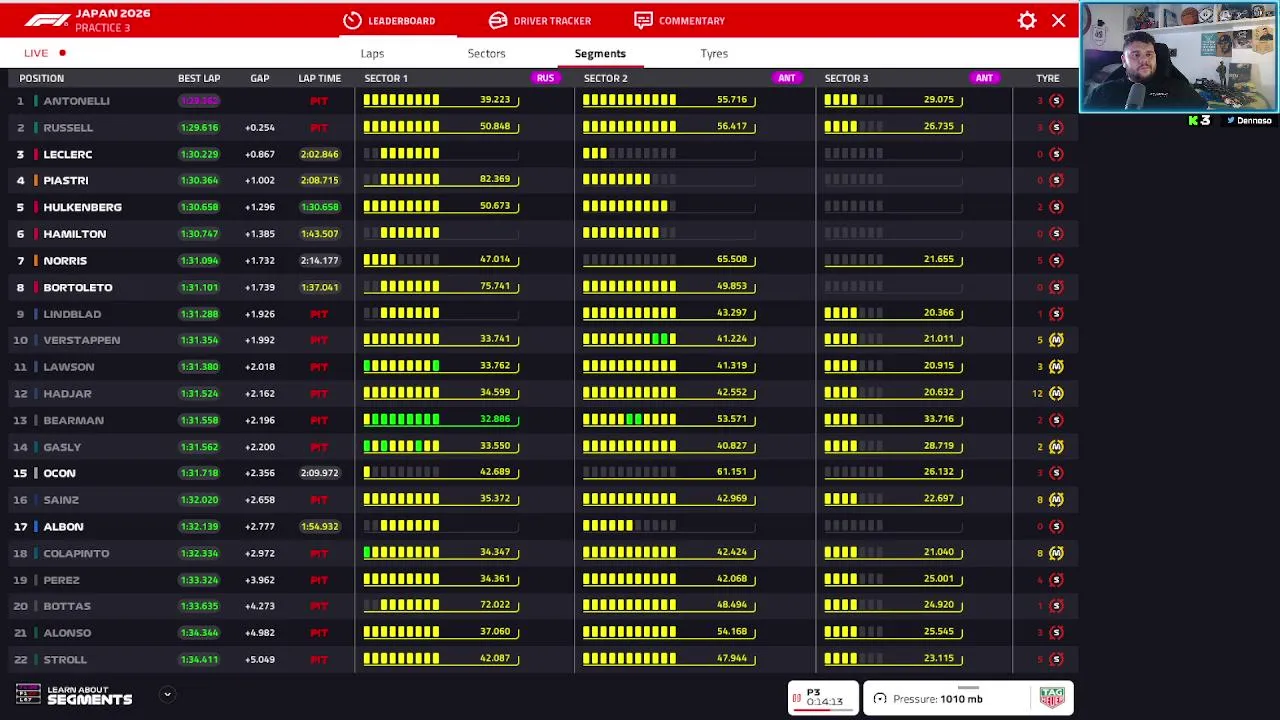Image resolution: width=1280 pixels, height=720 pixels.
Task: Click Leclerc's soft tyre icon
Action: pyautogui.click(x=1056, y=154)
